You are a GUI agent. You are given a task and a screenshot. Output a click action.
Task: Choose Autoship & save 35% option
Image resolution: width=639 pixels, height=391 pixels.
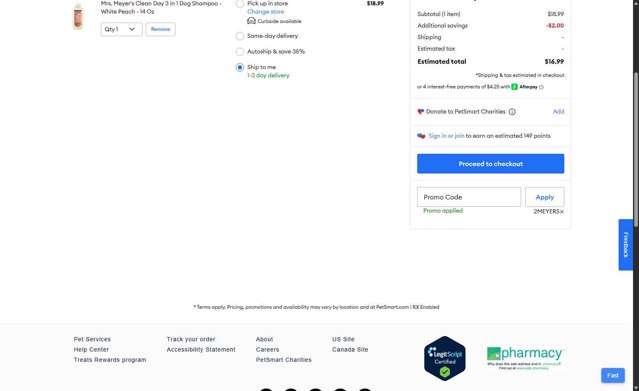(x=240, y=52)
